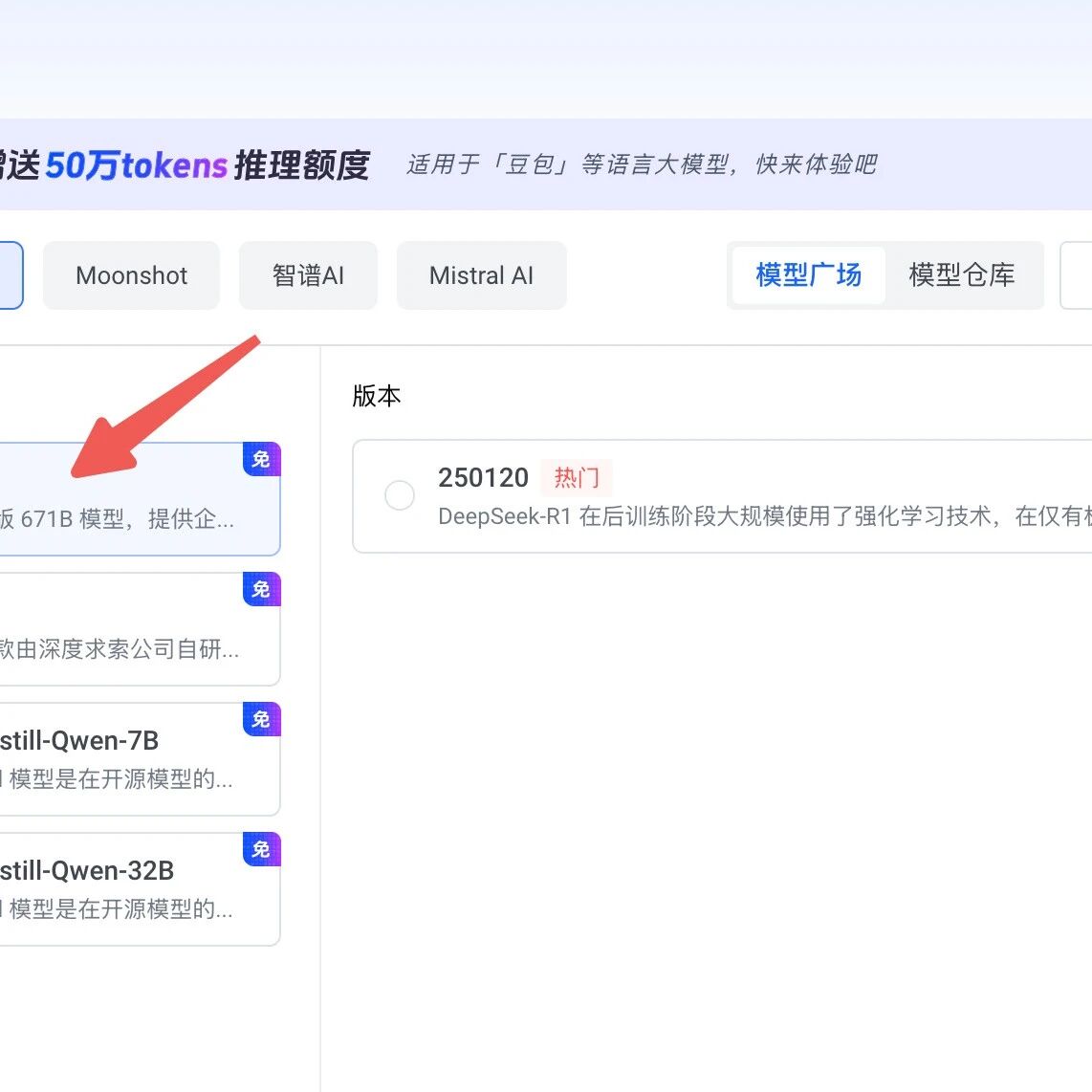Open the card mentioning 深度求索公司自研

click(x=120, y=649)
